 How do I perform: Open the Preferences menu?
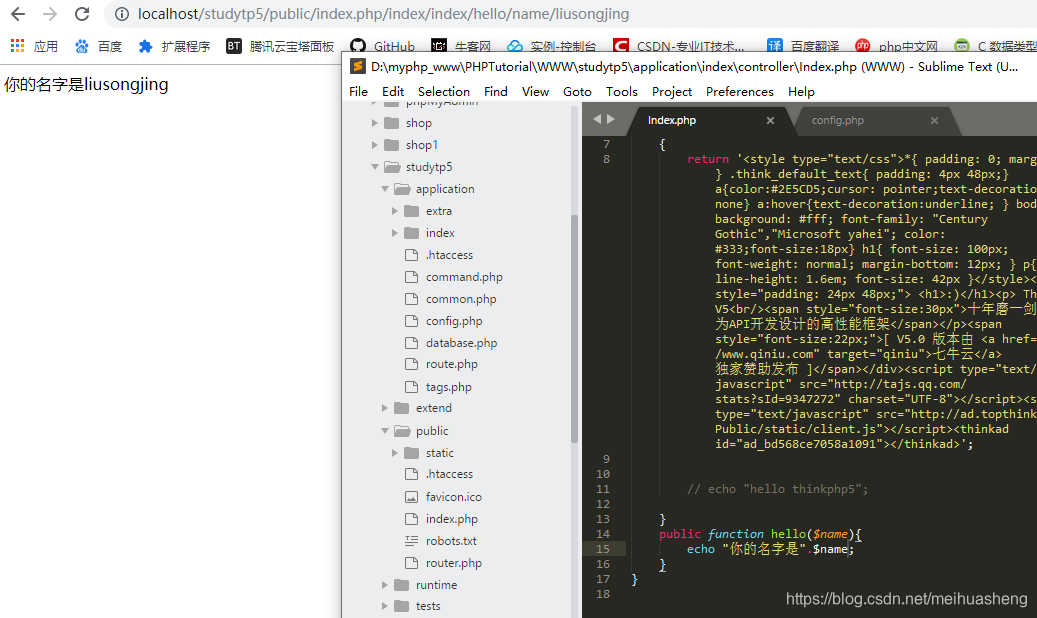tap(739, 92)
